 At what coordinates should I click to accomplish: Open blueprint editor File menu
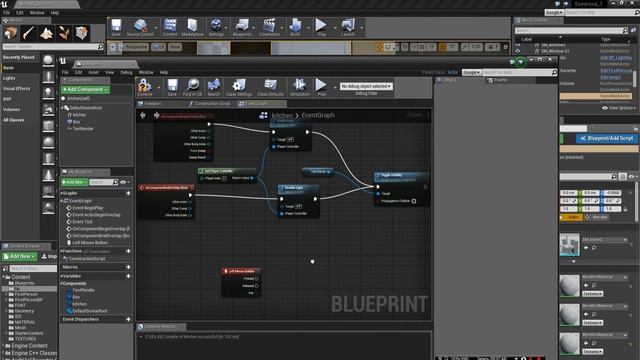(65, 72)
